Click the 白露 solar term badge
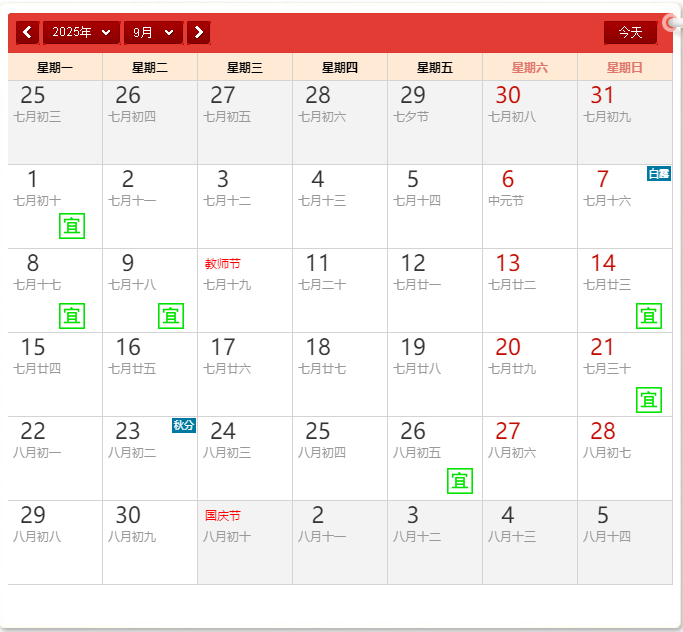This screenshot has height=632, width=683. (x=659, y=174)
